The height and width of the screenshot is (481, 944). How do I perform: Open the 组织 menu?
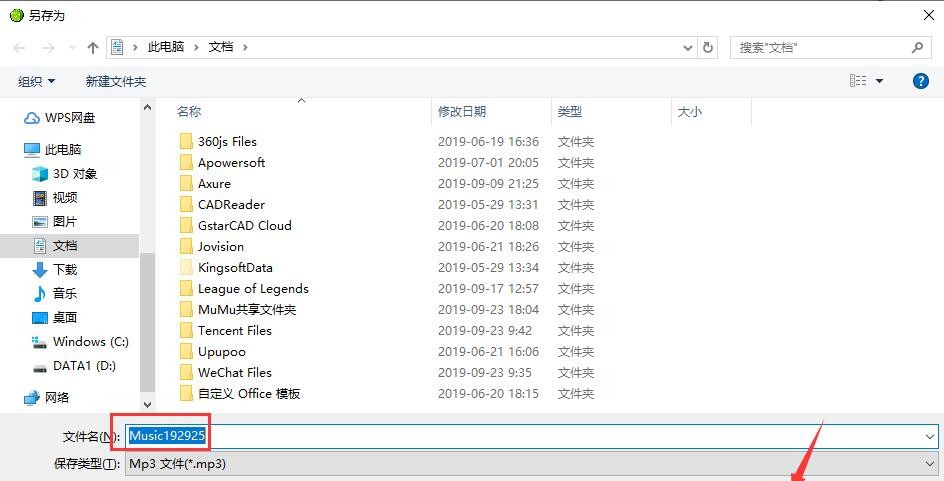36,81
